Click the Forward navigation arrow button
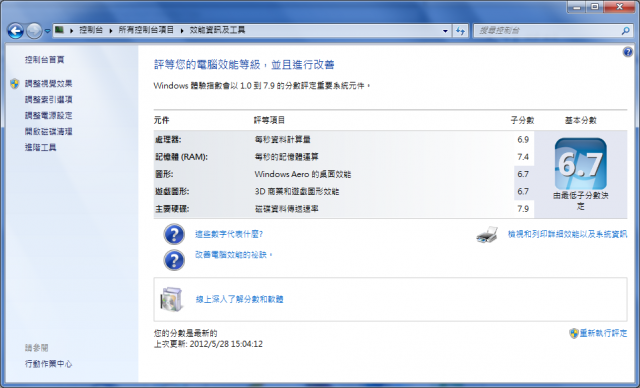 coord(34,31)
